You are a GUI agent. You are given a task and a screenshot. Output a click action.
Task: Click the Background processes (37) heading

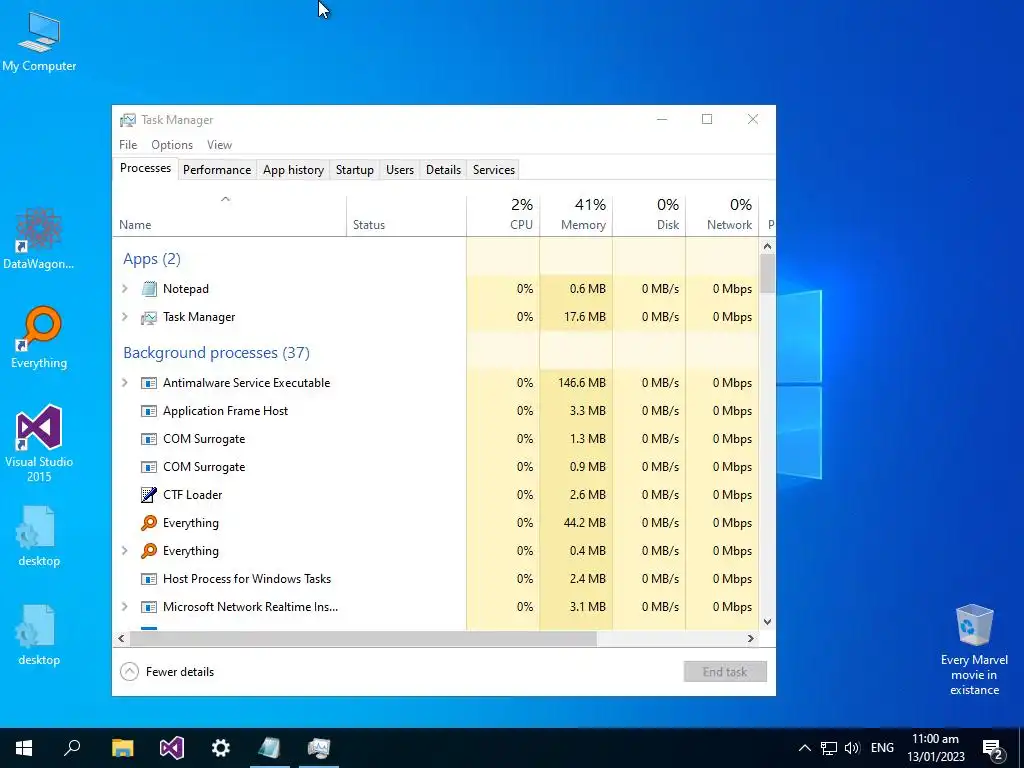click(216, 353)
